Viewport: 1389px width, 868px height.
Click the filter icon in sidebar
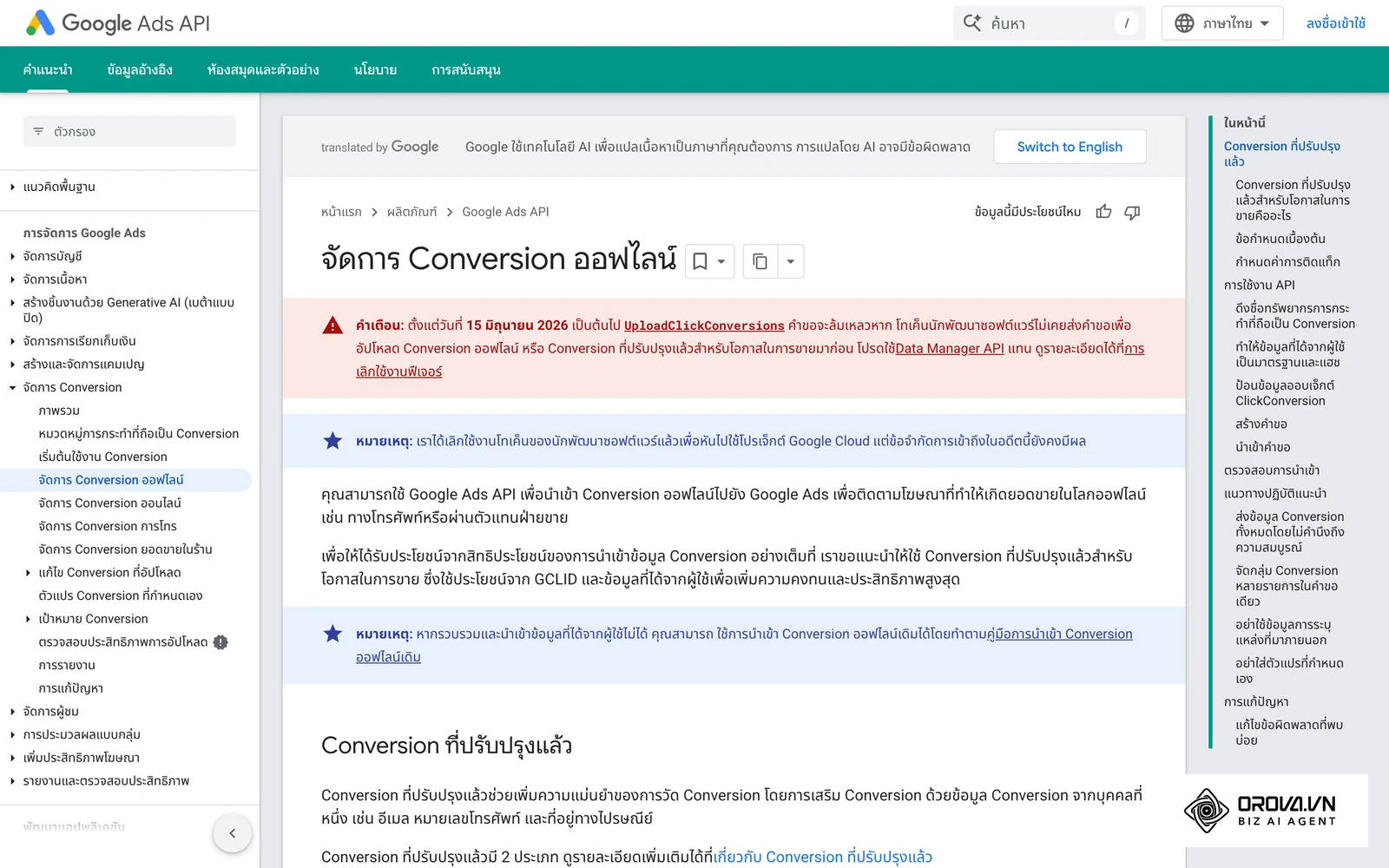point(38,131)
